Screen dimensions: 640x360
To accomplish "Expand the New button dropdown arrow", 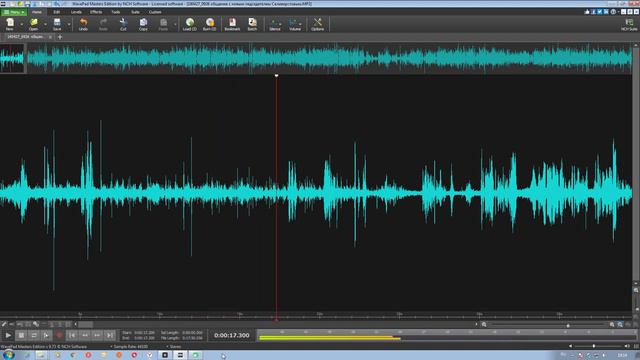I will tap(21, 24).
